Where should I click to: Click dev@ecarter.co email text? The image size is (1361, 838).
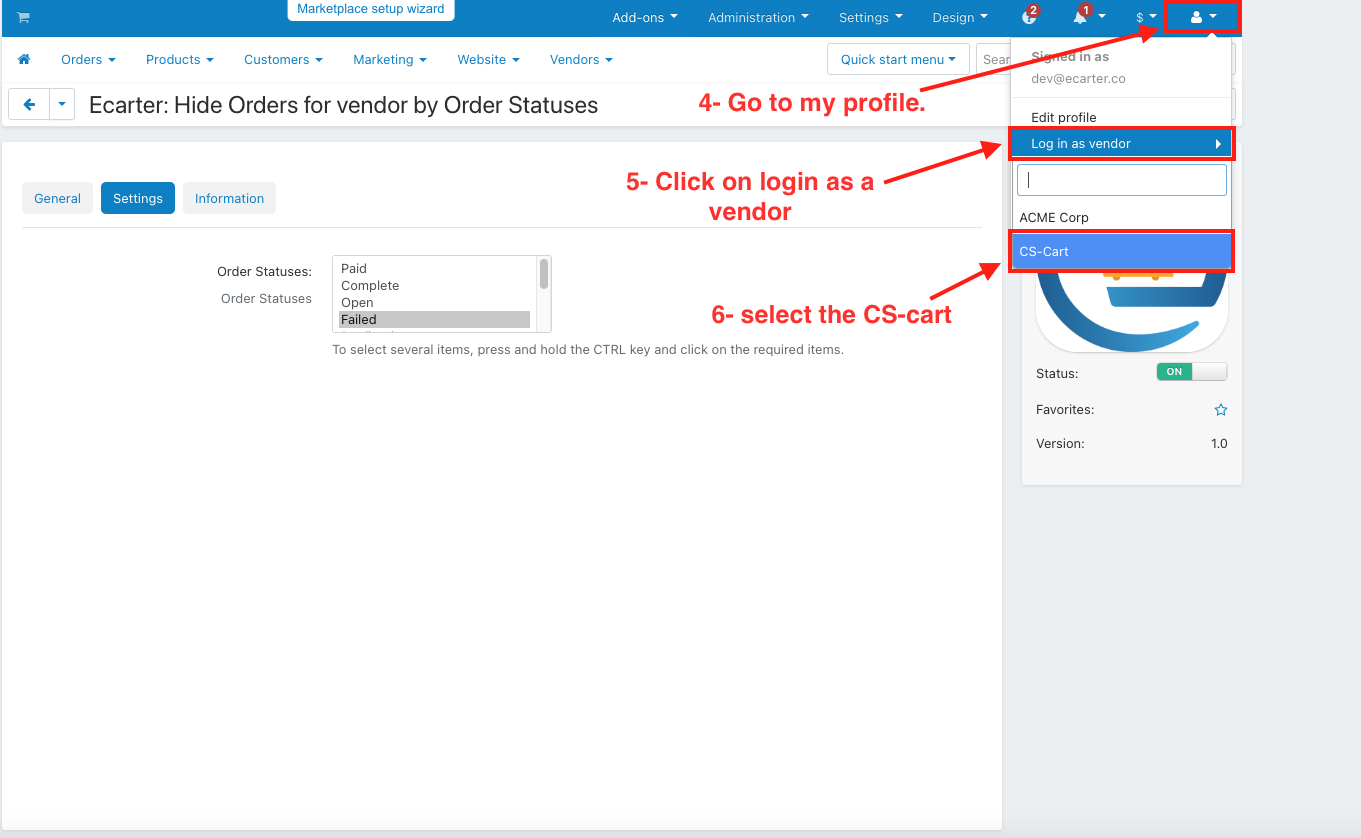[1078, 78]
